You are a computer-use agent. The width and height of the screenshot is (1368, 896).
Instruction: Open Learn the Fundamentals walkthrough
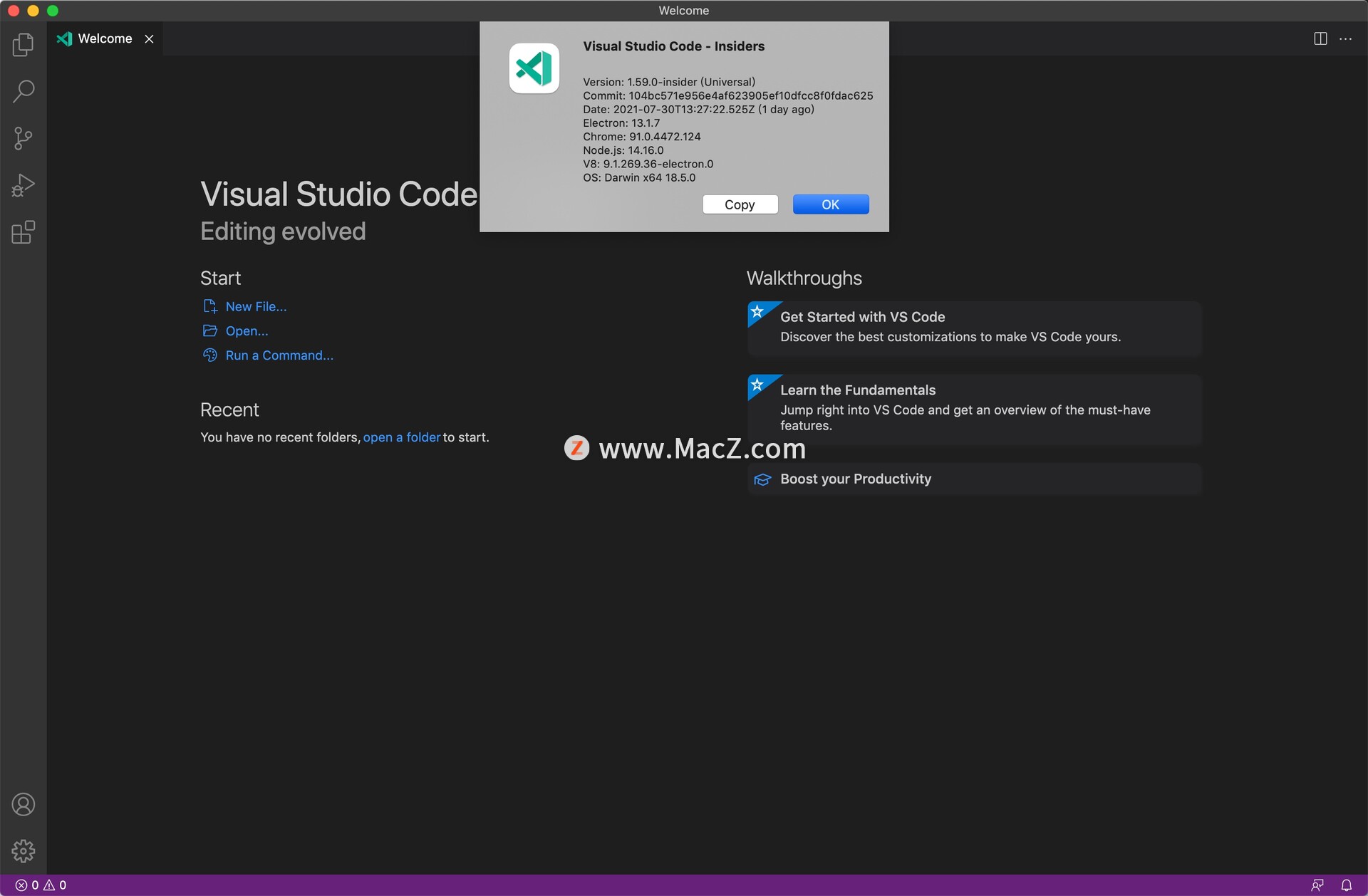[974, 409]
